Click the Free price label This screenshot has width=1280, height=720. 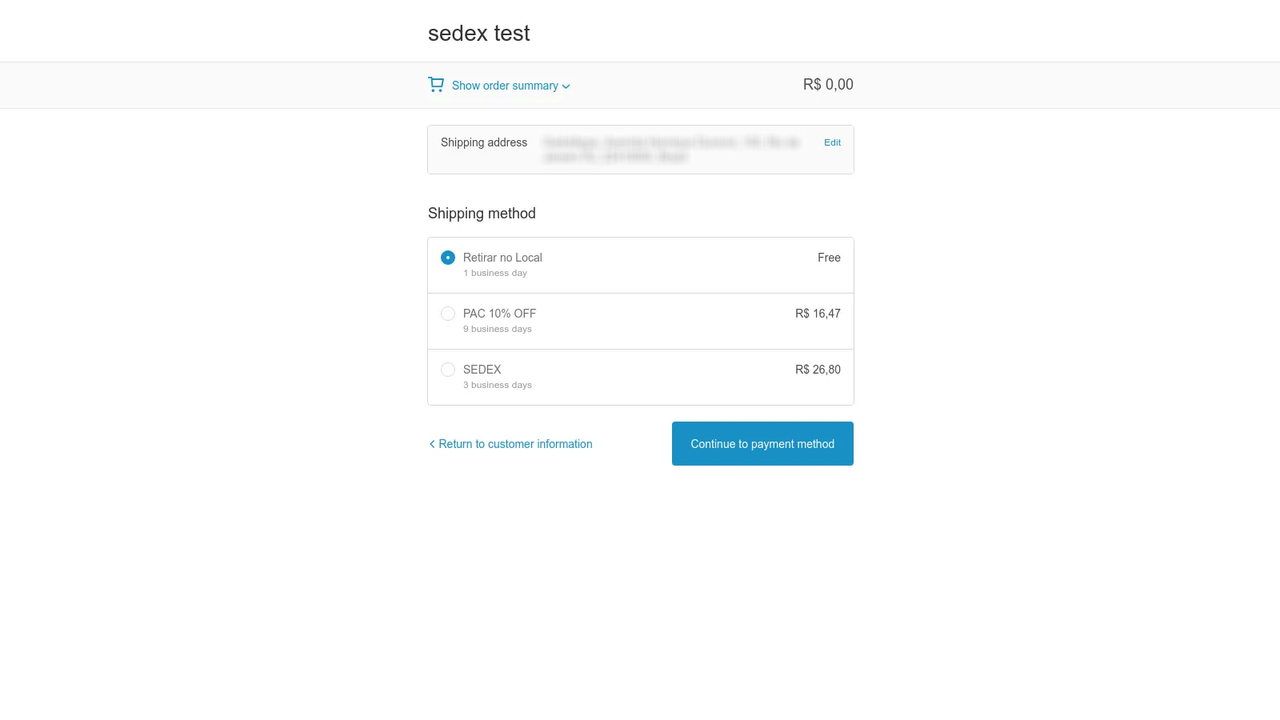coord(829,258)
